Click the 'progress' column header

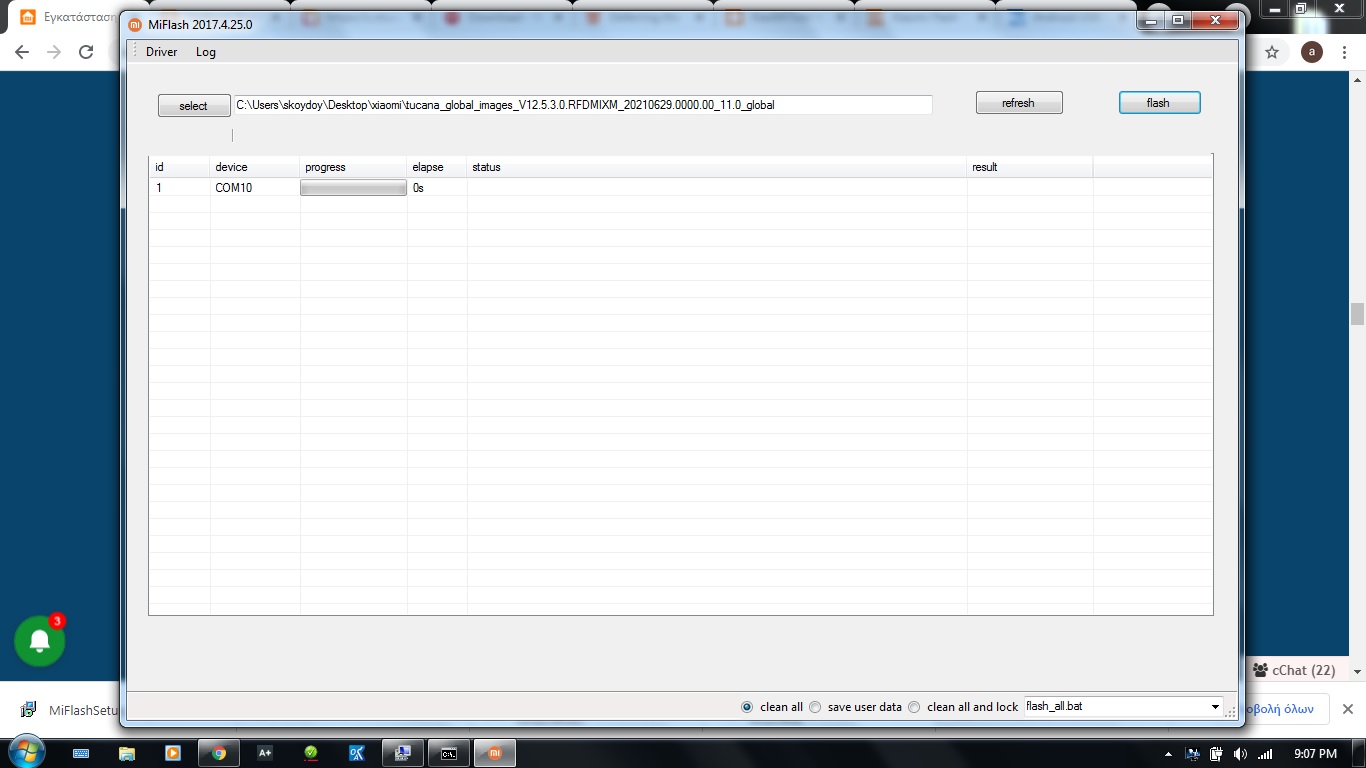tap(354, 167)
